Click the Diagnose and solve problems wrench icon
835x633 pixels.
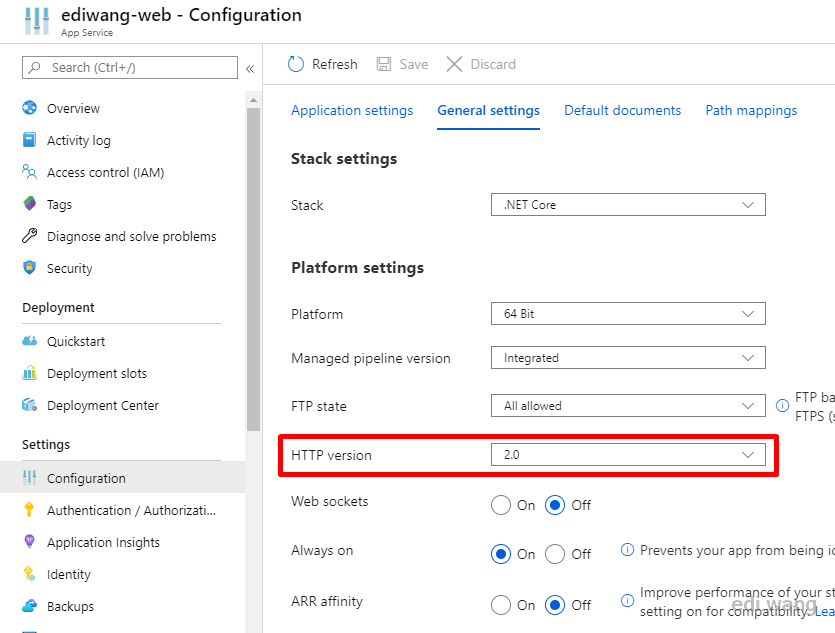coord(30,236)
